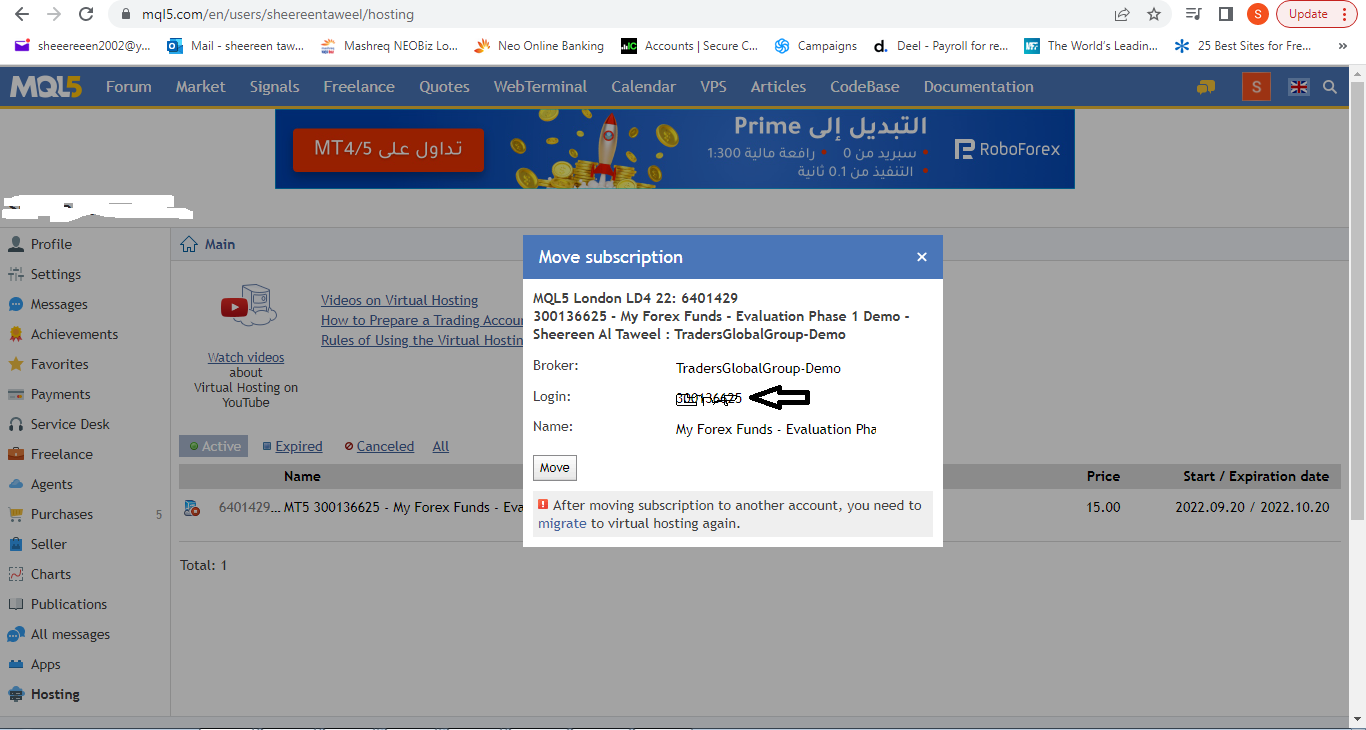1366x730 pixels.
Task: Close the Move subscription dialog
Action: [x=922, y=257]
